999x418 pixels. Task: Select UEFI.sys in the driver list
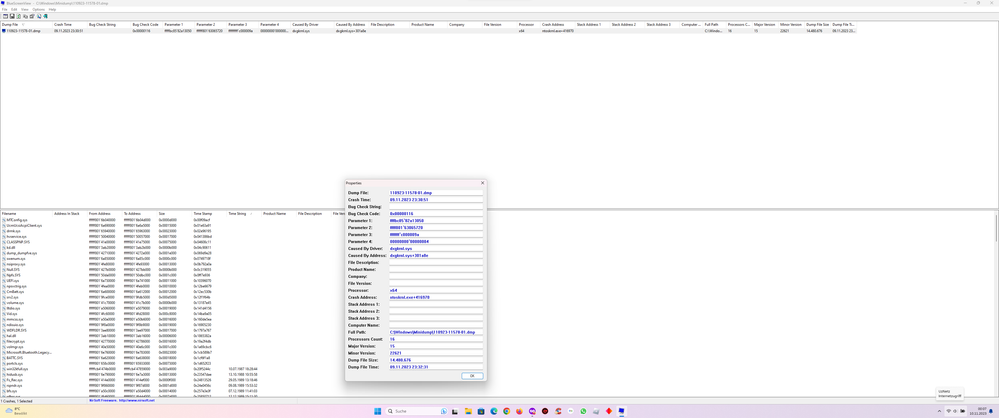pyautogui.click(x=13, y=280)
